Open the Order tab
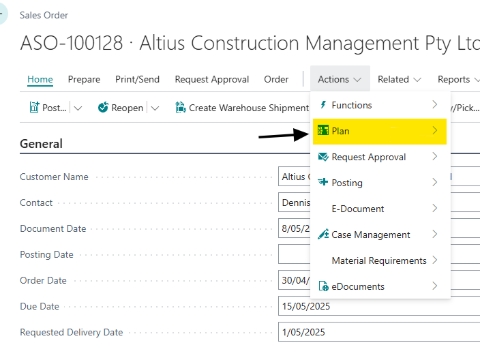Viewport: 480px width, 360px height. pyautogui.click(x=276, y=79)
